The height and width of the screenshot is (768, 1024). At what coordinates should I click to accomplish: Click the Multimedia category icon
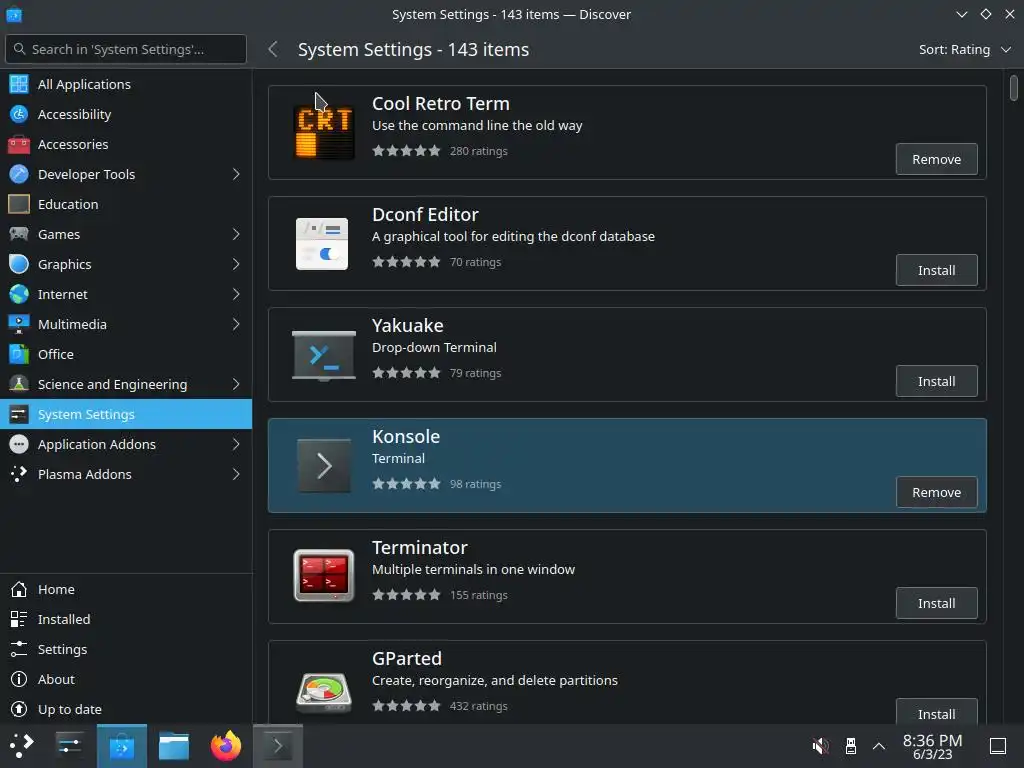coord(19,325)
